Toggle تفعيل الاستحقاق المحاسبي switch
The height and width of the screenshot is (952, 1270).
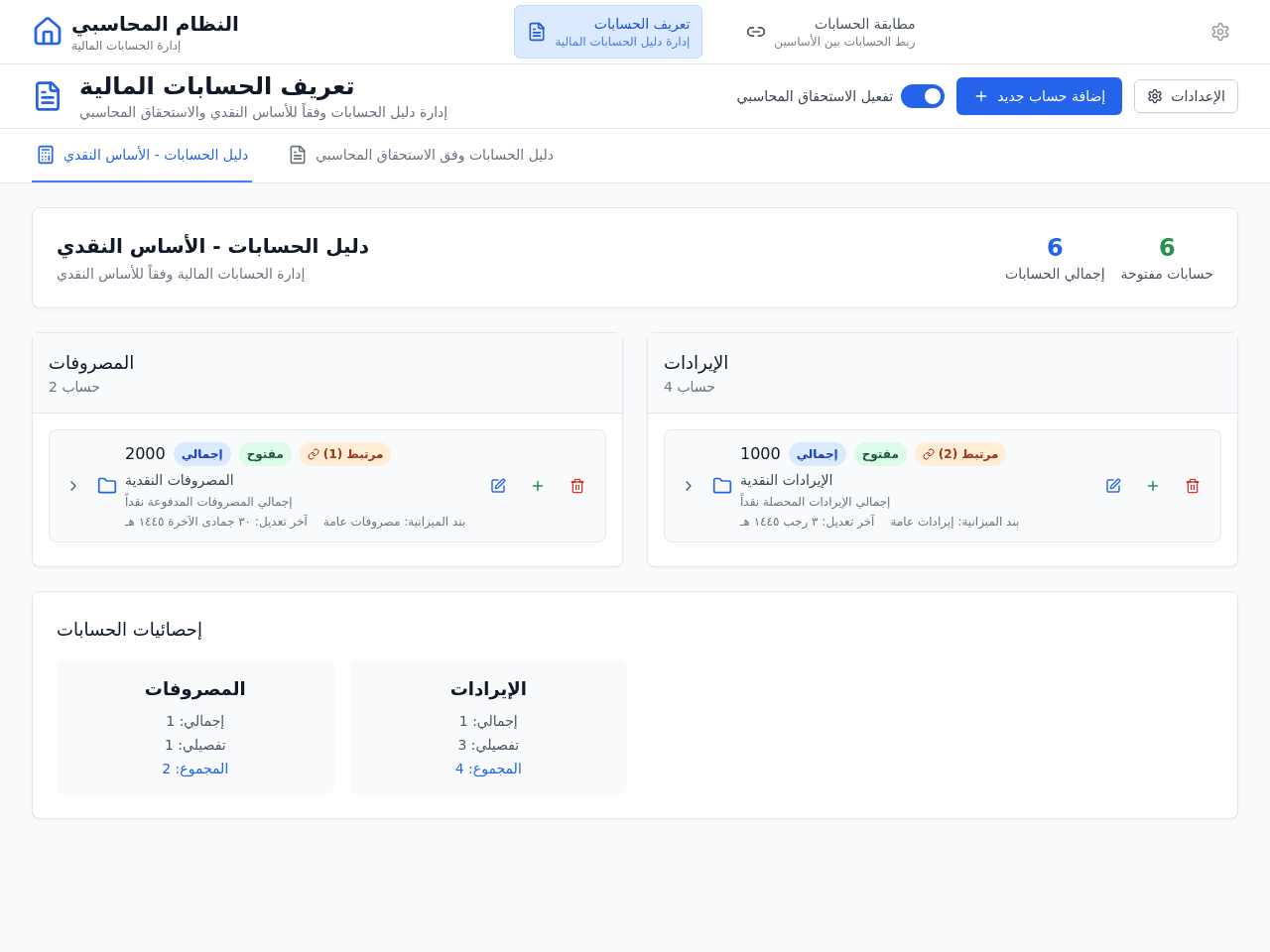(923, 96)
